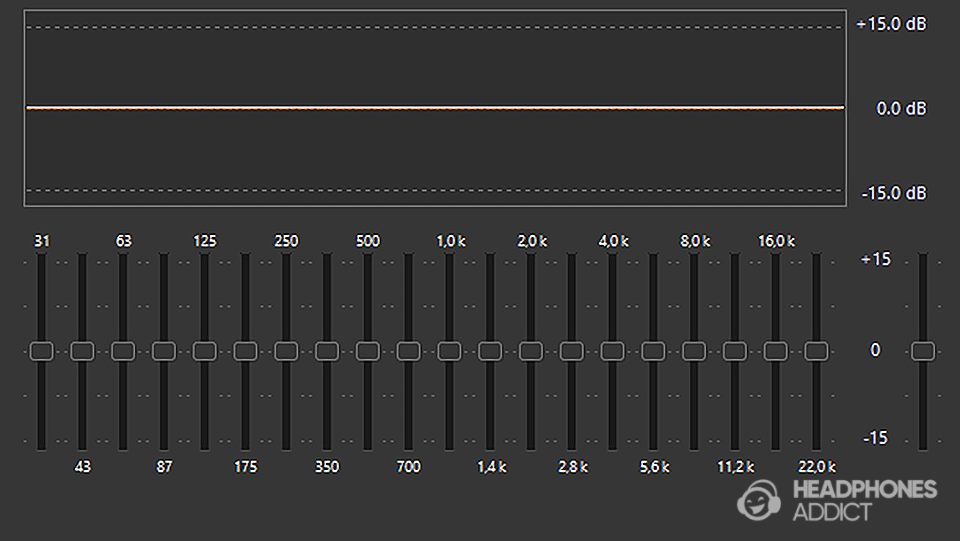Viewport: 960px width, 541px height.
Task: Click the +15 slider scale label
Action: 876,260
